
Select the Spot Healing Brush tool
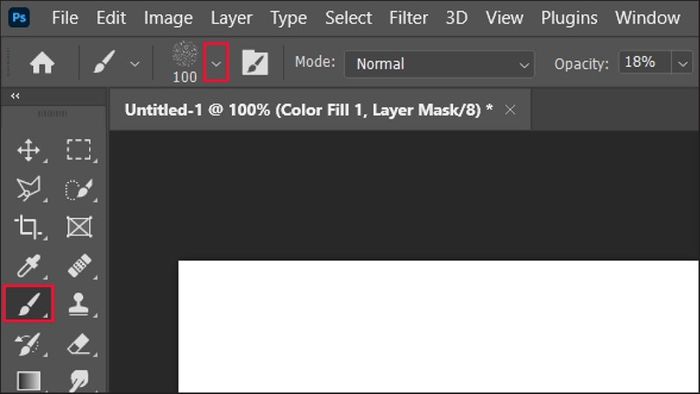(x=79, y=266)
